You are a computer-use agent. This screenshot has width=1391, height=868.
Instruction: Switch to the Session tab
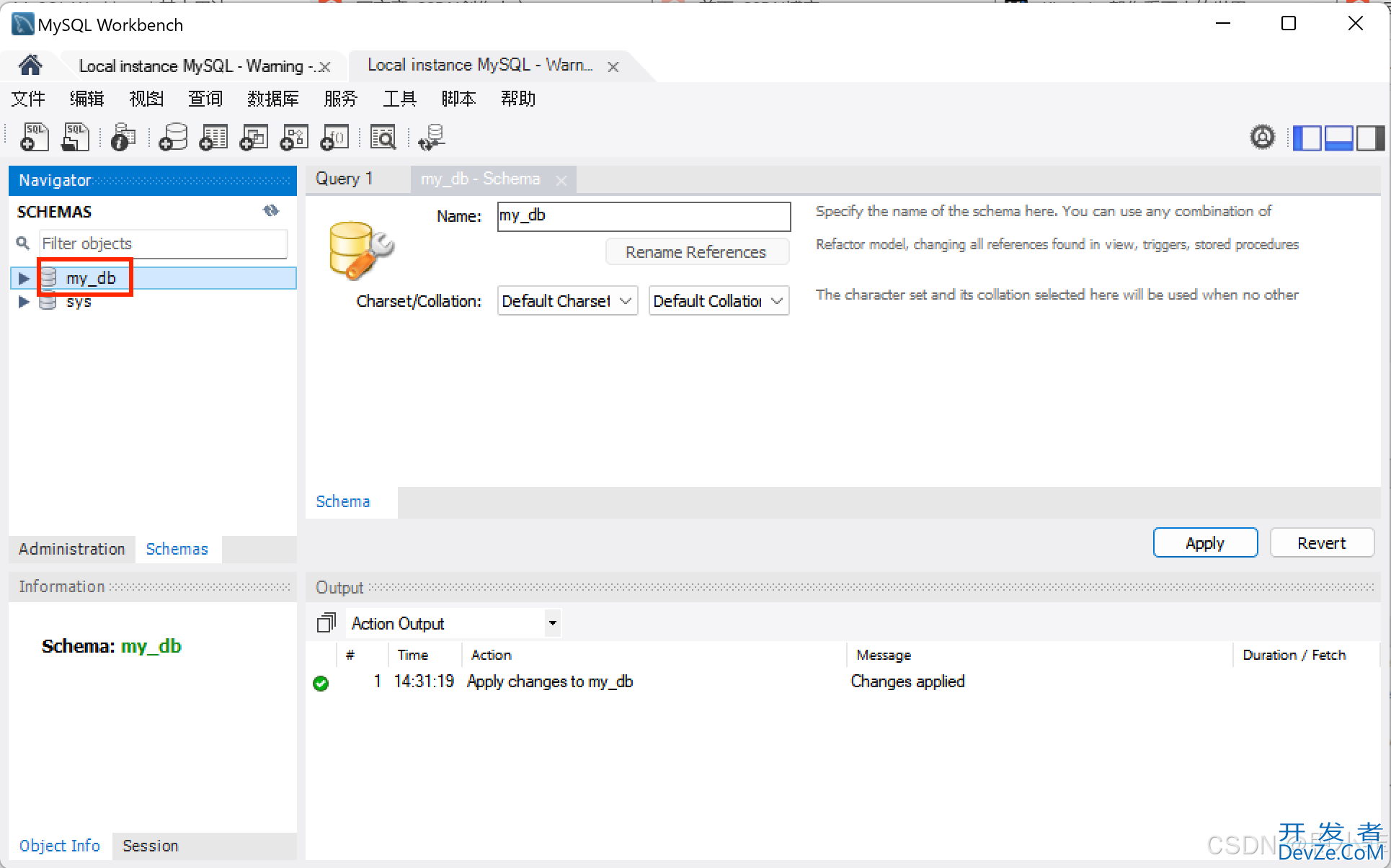151,846
